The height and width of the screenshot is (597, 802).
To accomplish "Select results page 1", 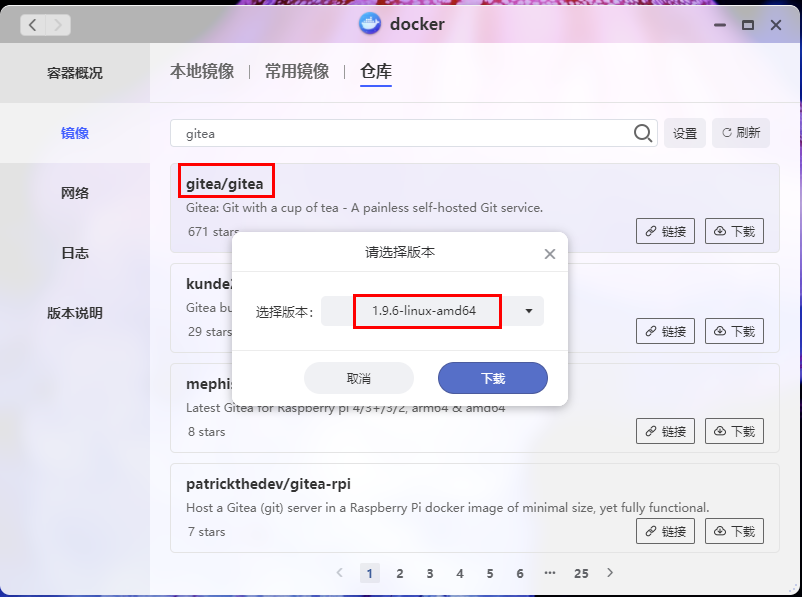I will (x=370, y=573).
